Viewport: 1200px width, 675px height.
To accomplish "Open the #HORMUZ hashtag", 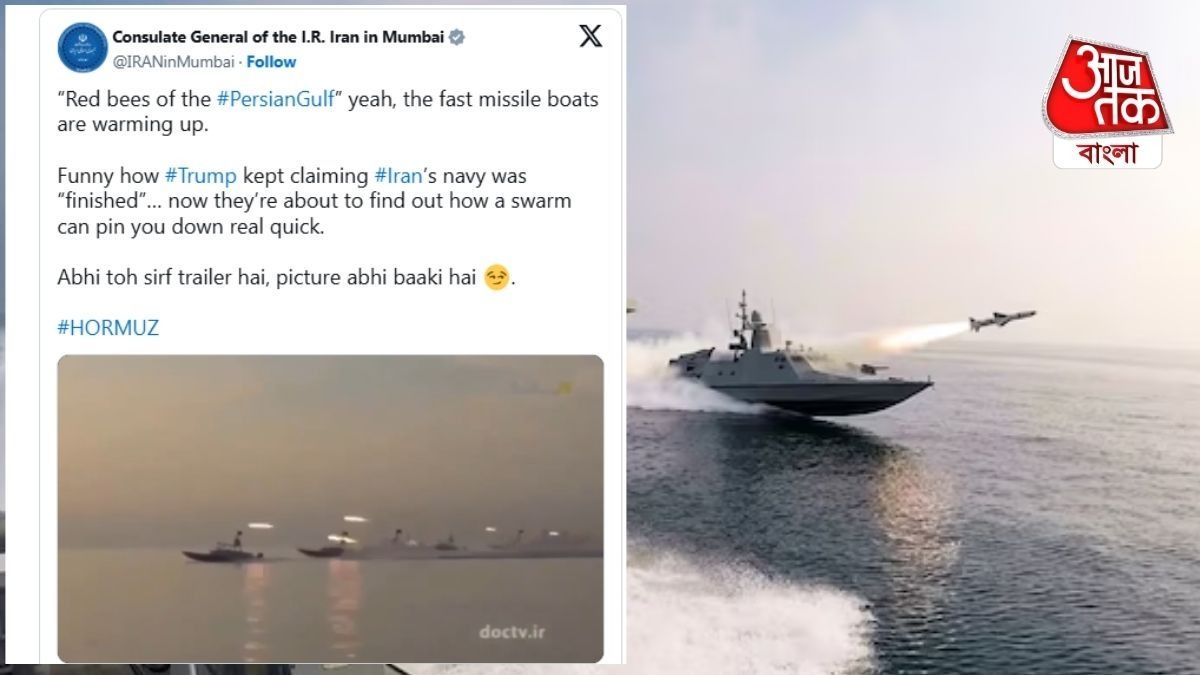I will coord(108,327).
